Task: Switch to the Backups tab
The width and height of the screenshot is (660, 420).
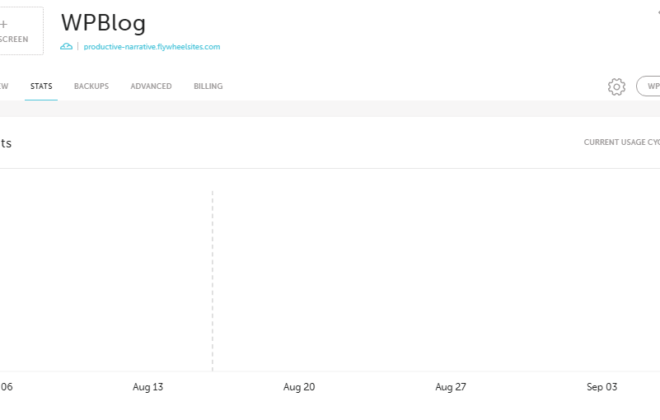Action: [x=91, y=86]
